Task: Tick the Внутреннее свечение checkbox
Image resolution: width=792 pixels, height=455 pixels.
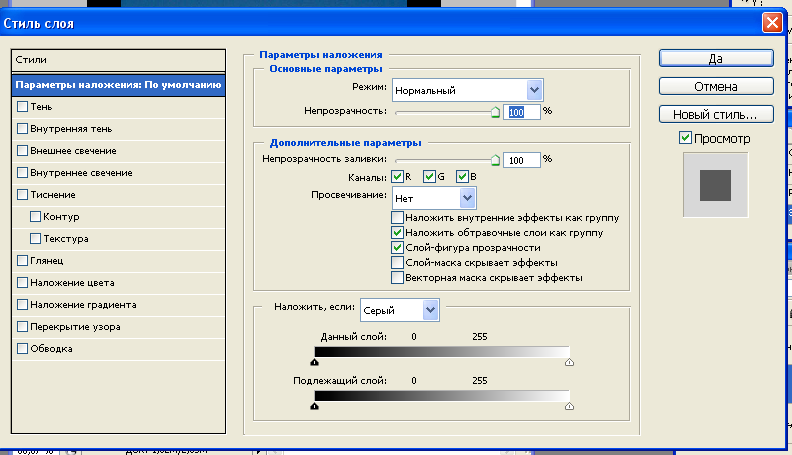Action: [22, 173]
